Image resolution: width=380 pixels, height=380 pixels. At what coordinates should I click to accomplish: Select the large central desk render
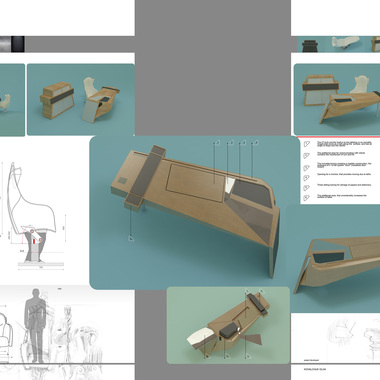(195, 212)
